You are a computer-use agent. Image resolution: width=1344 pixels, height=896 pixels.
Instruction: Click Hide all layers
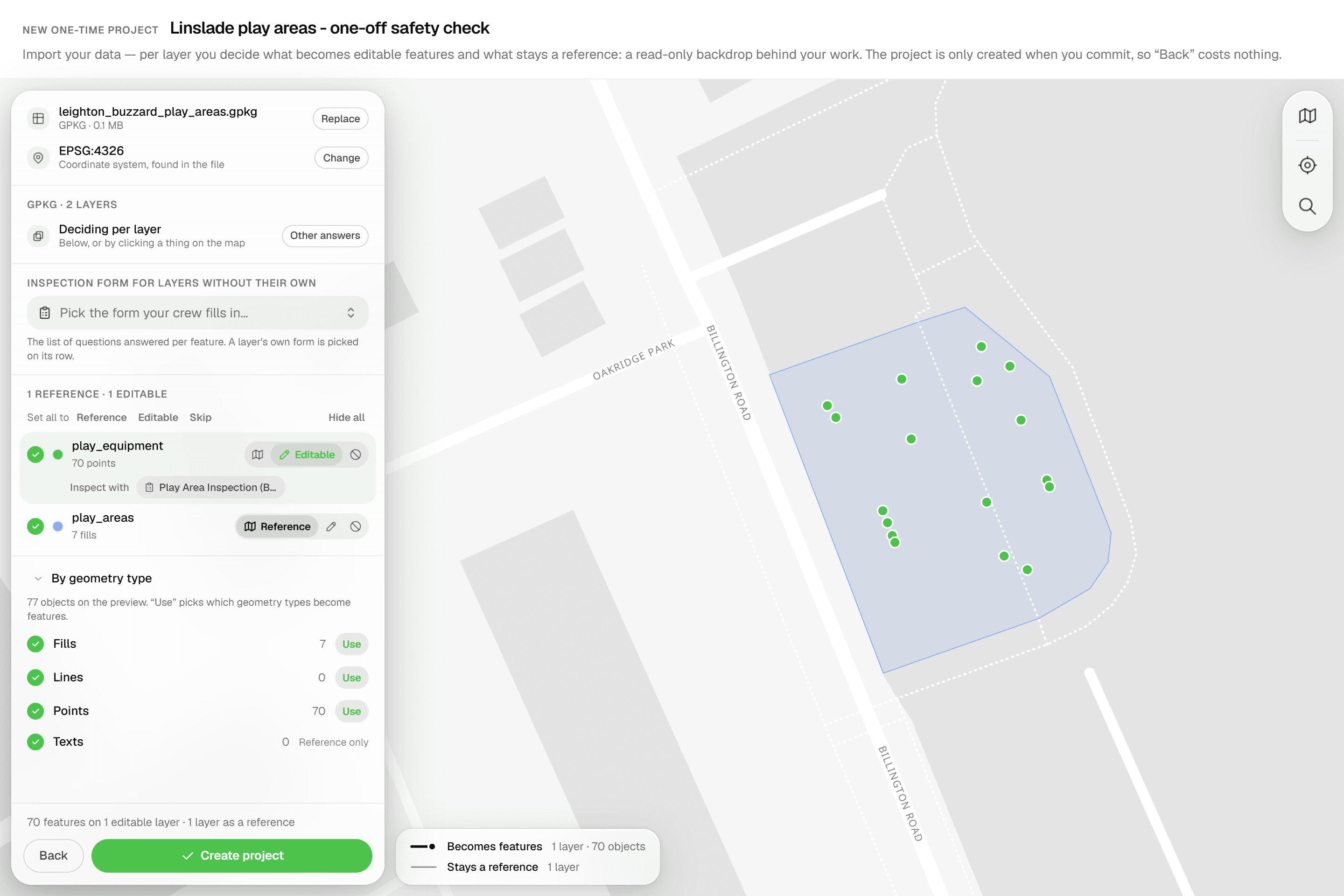pyautogui.click(x=346, y=418)
